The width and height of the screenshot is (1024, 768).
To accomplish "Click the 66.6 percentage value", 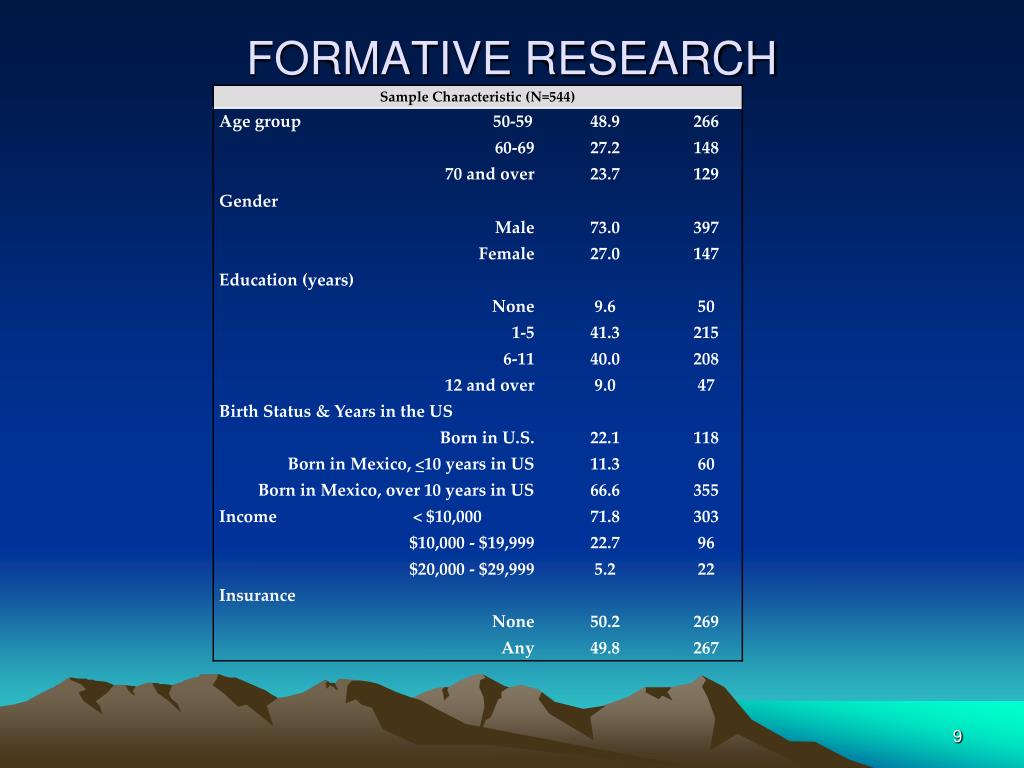I will point(605,490).
